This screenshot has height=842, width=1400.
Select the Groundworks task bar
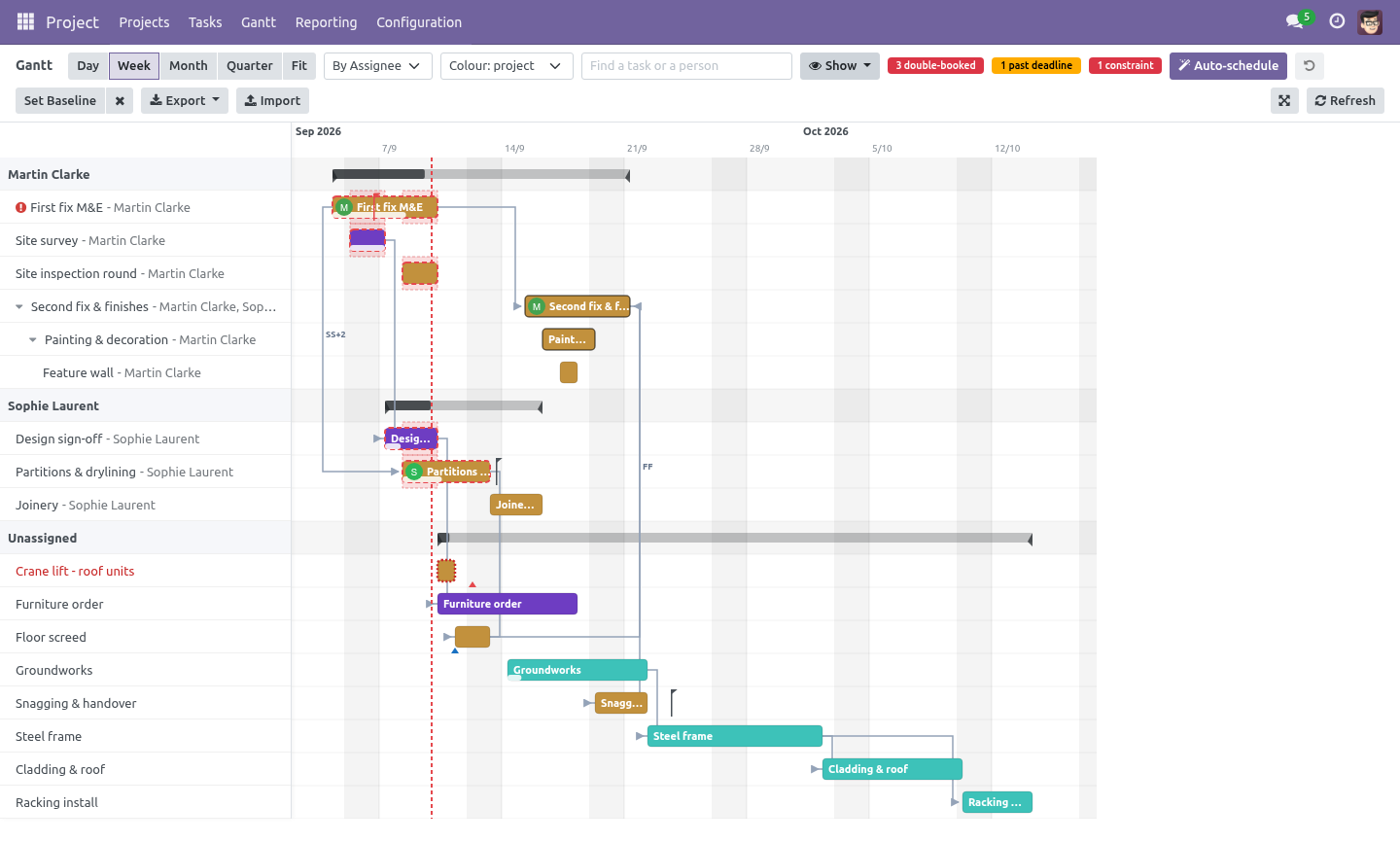[577, 670]
